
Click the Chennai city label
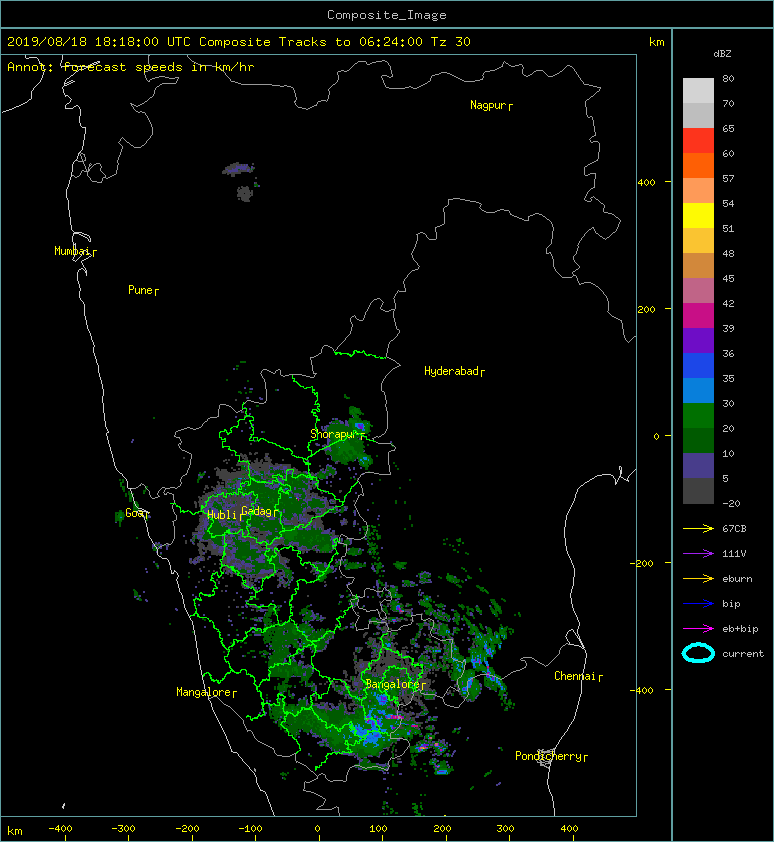[575, 676]
